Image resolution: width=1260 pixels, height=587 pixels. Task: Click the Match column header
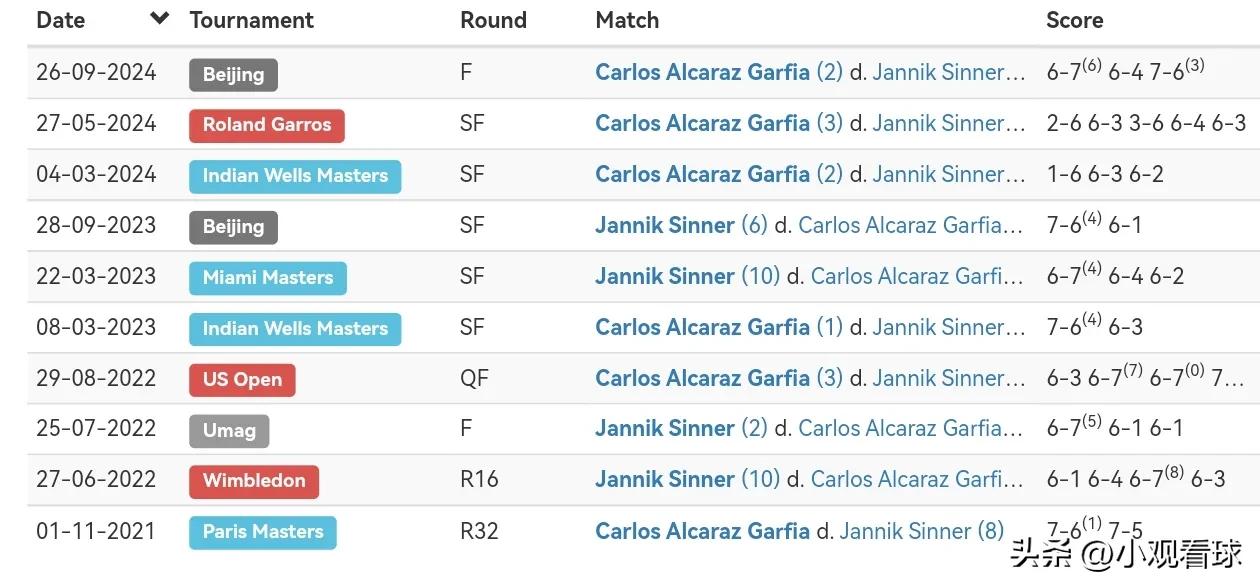[x=627, y=20]
